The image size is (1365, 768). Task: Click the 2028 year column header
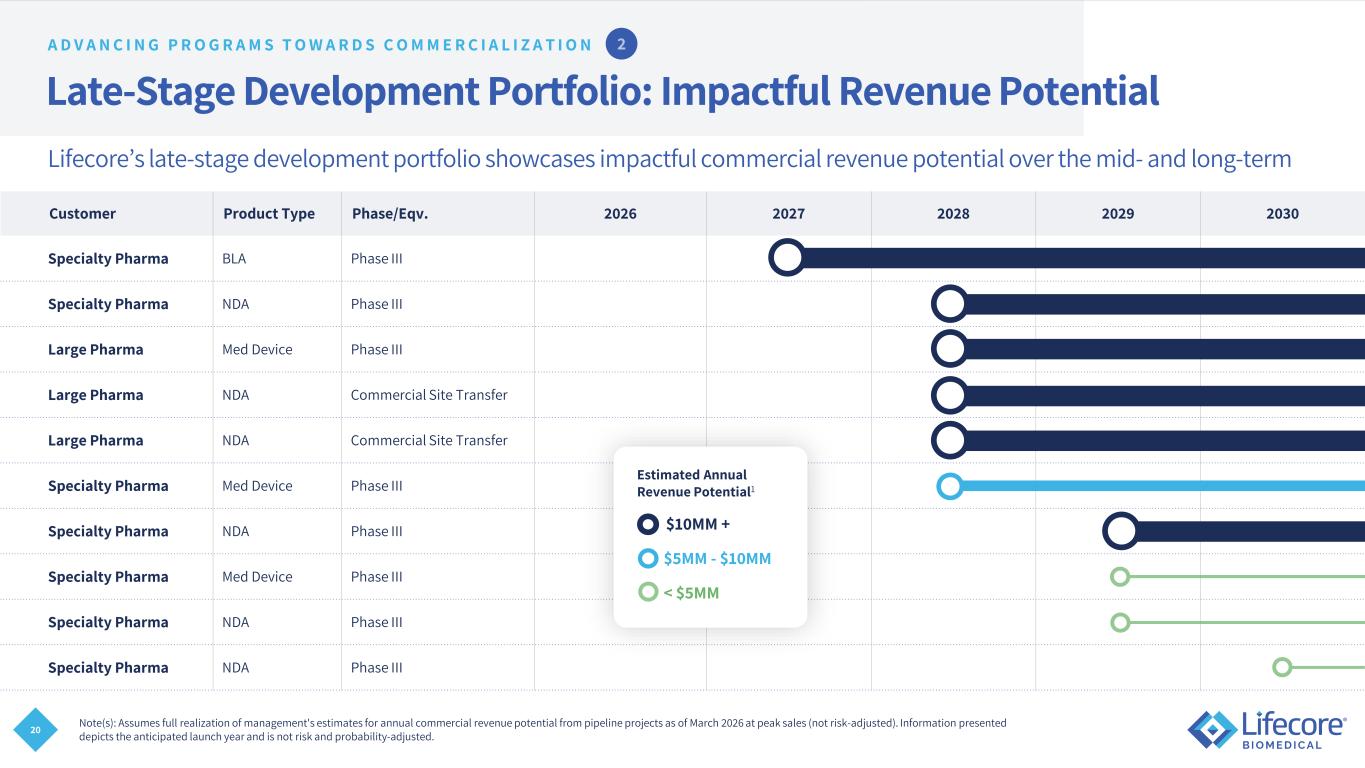953,213
